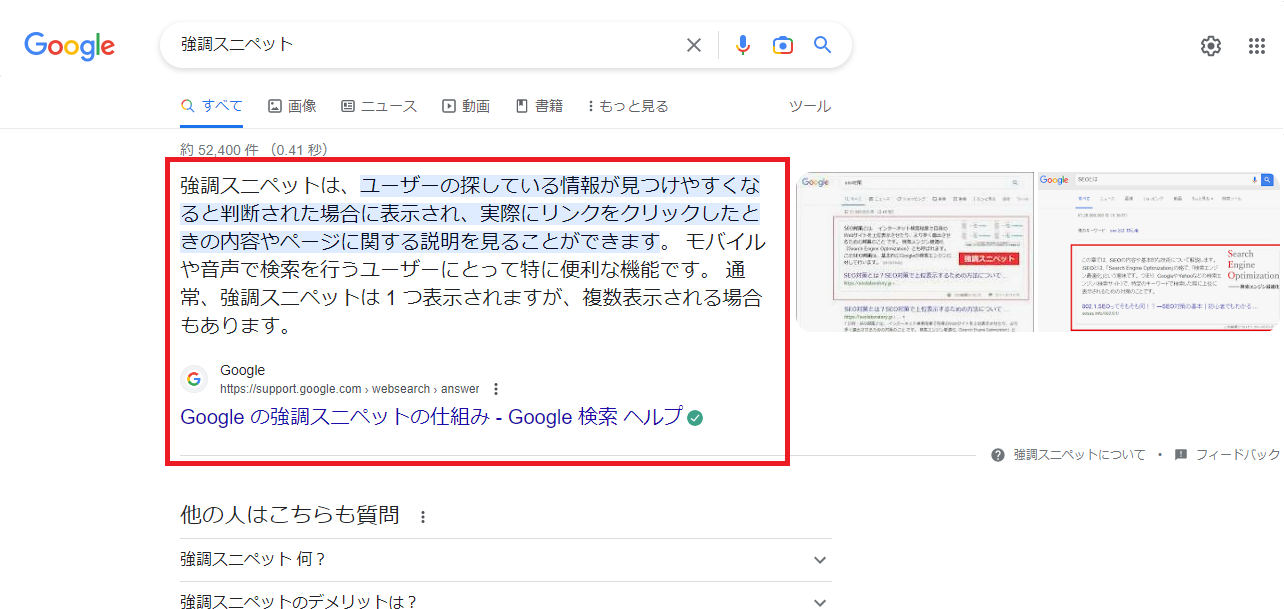Image resolution: width=1284 pixels, height=609 pixels.
Task: Open options beside 他の人はこちらも質問
Action: click(x=423, y=517)
